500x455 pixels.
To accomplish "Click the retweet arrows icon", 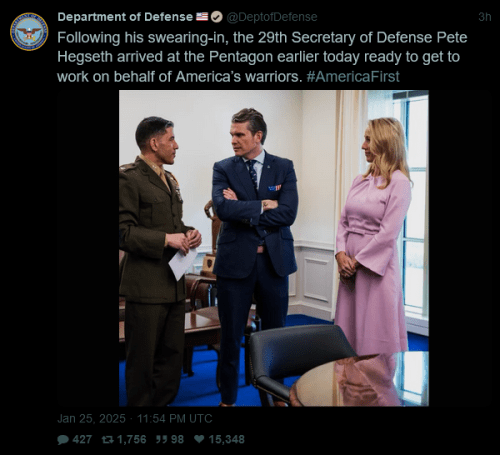I will tap(107, 439).
